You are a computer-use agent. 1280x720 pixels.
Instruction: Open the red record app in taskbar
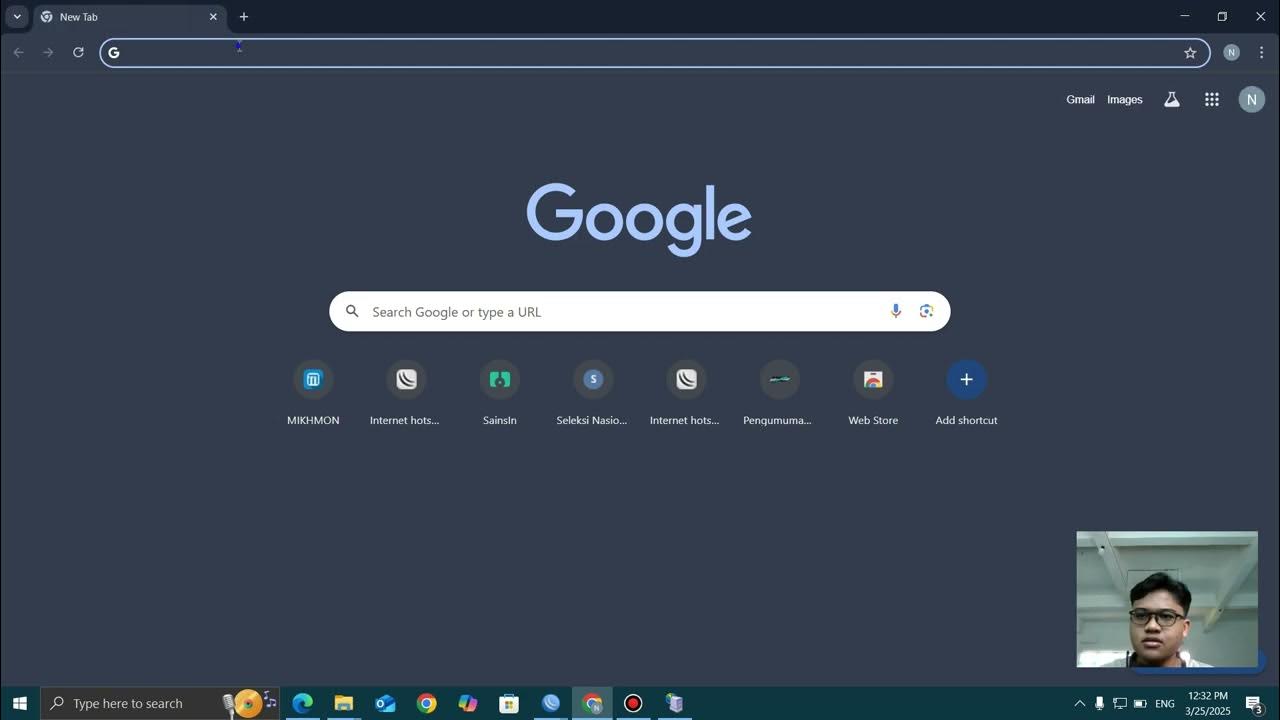click(x=633, y=703)
